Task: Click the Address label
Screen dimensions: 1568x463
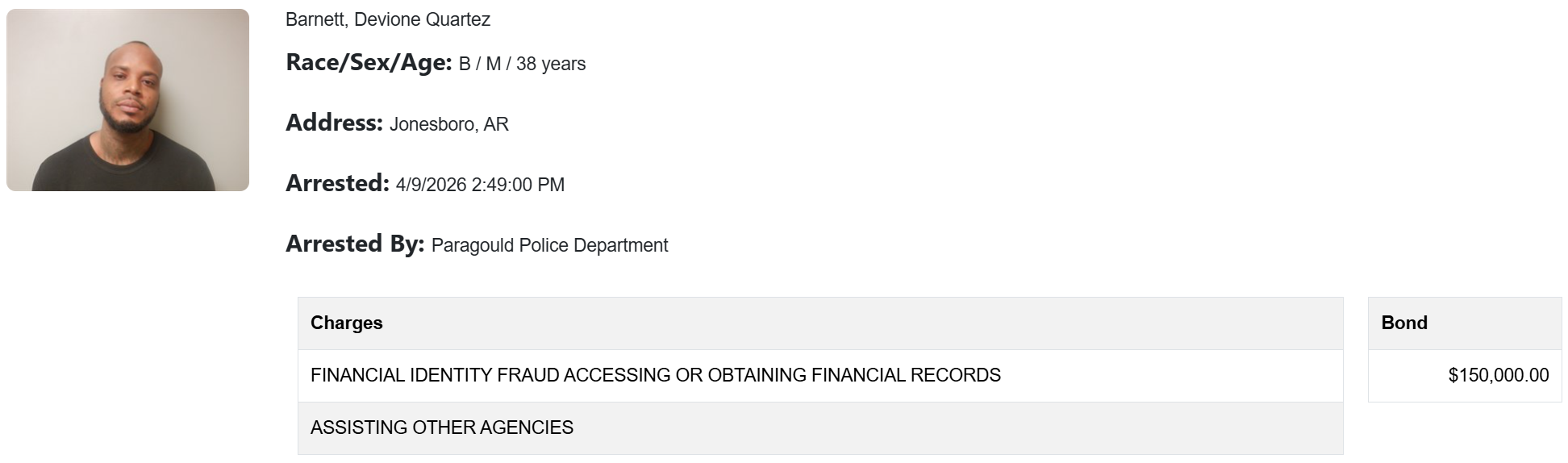Action: tap(334, 123)
